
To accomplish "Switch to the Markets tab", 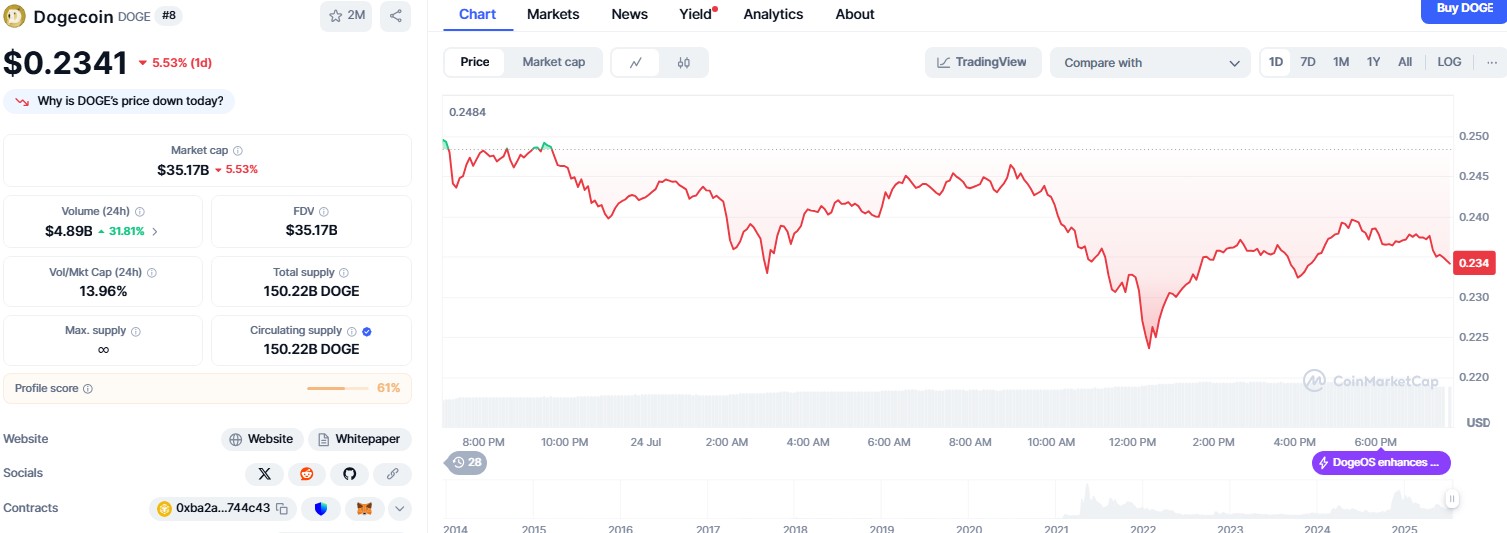I will click(552, 14).
